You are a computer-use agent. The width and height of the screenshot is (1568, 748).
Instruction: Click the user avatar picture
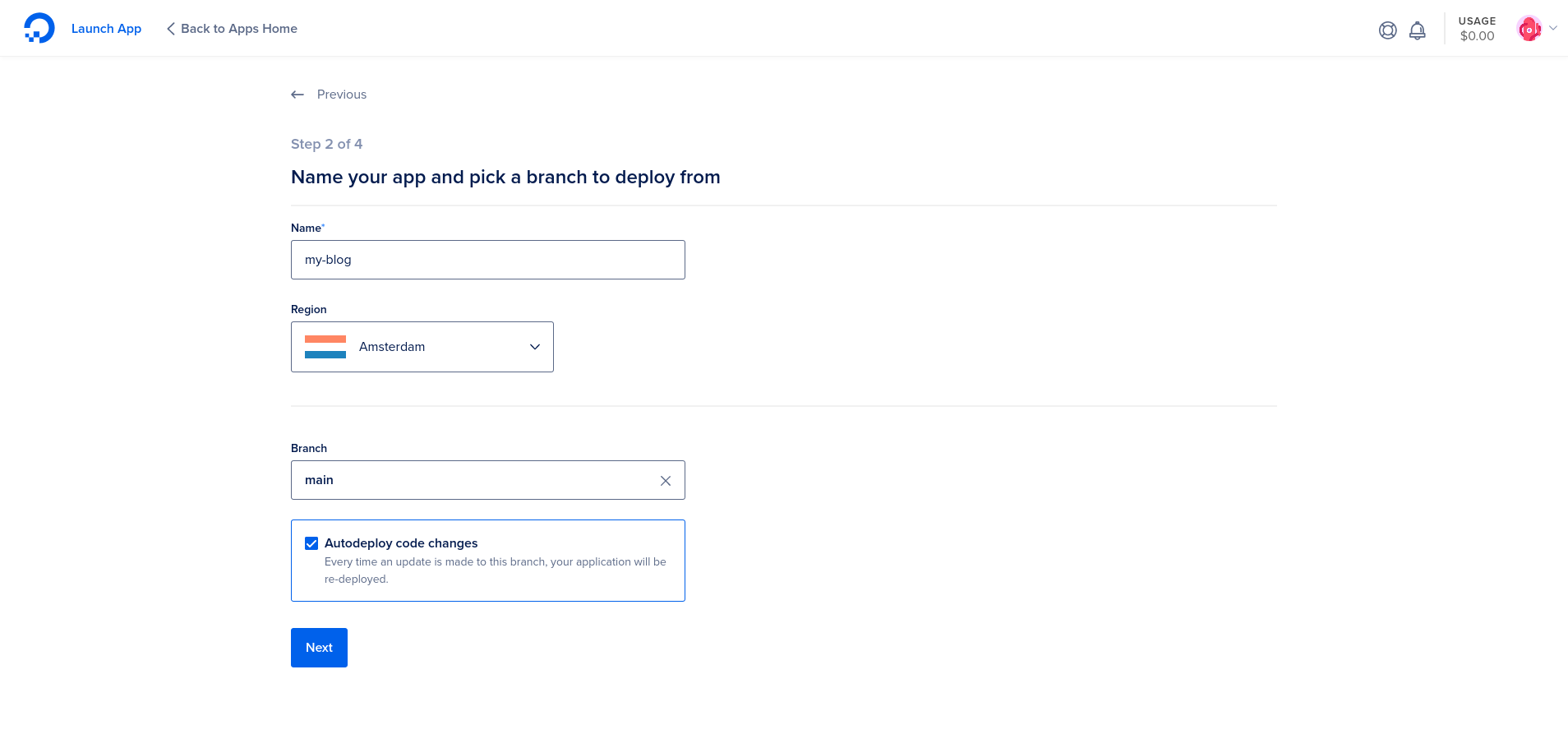click(1529, 29)
